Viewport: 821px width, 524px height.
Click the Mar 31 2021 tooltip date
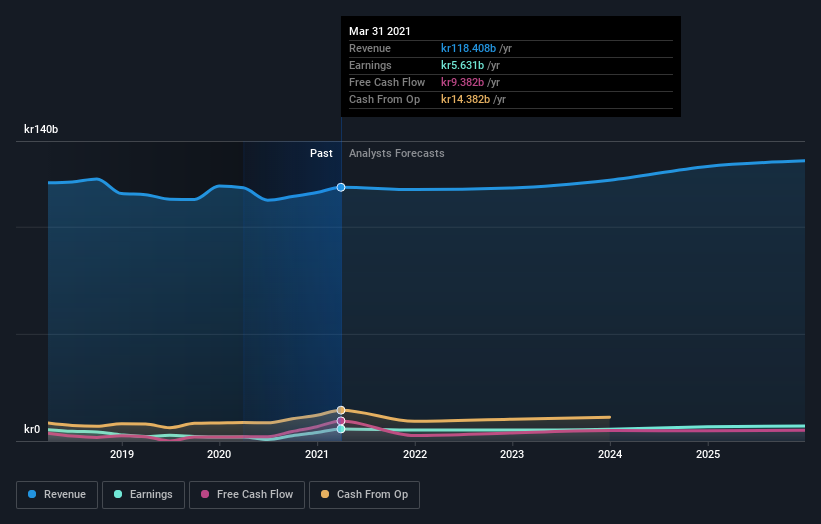point(380,31)
